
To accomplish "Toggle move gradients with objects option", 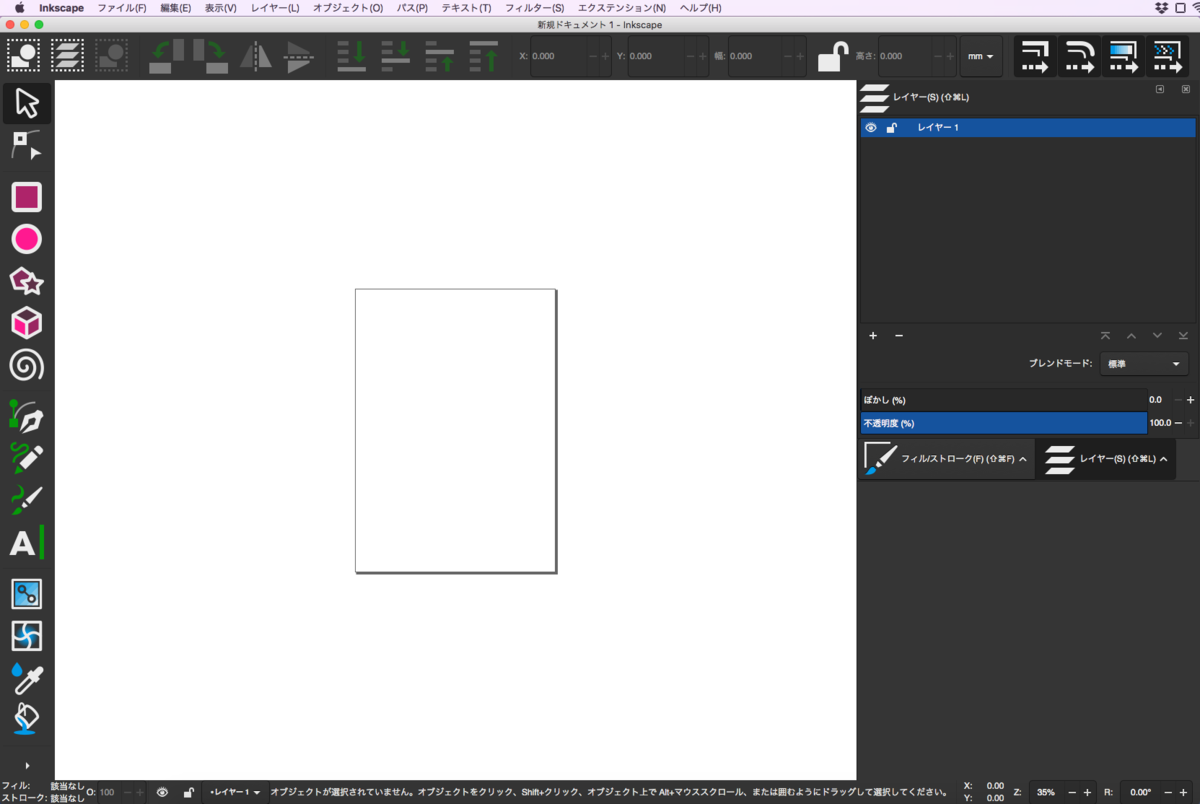I will point(1123,56).
